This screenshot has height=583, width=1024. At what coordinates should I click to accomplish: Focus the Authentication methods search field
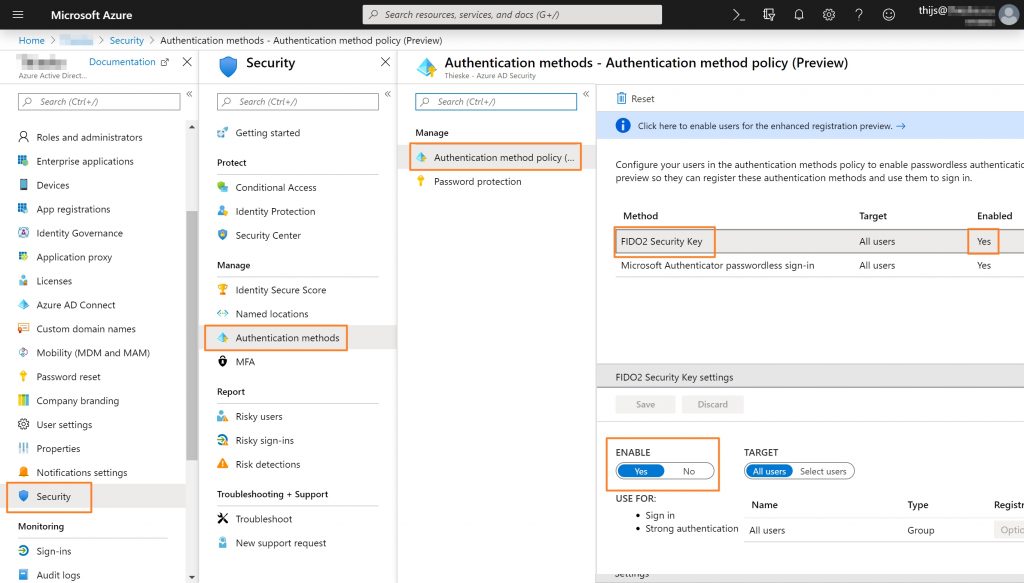(x=496, y=102)
